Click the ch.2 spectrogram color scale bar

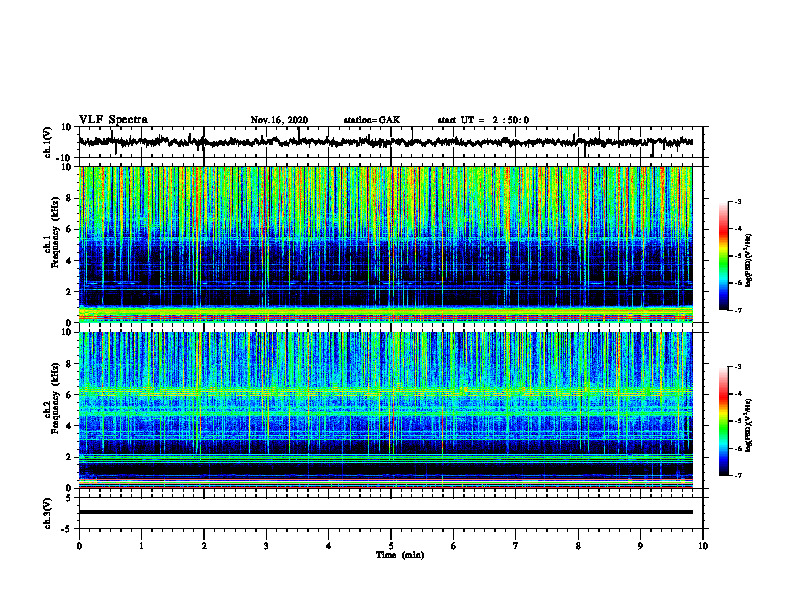723,421
